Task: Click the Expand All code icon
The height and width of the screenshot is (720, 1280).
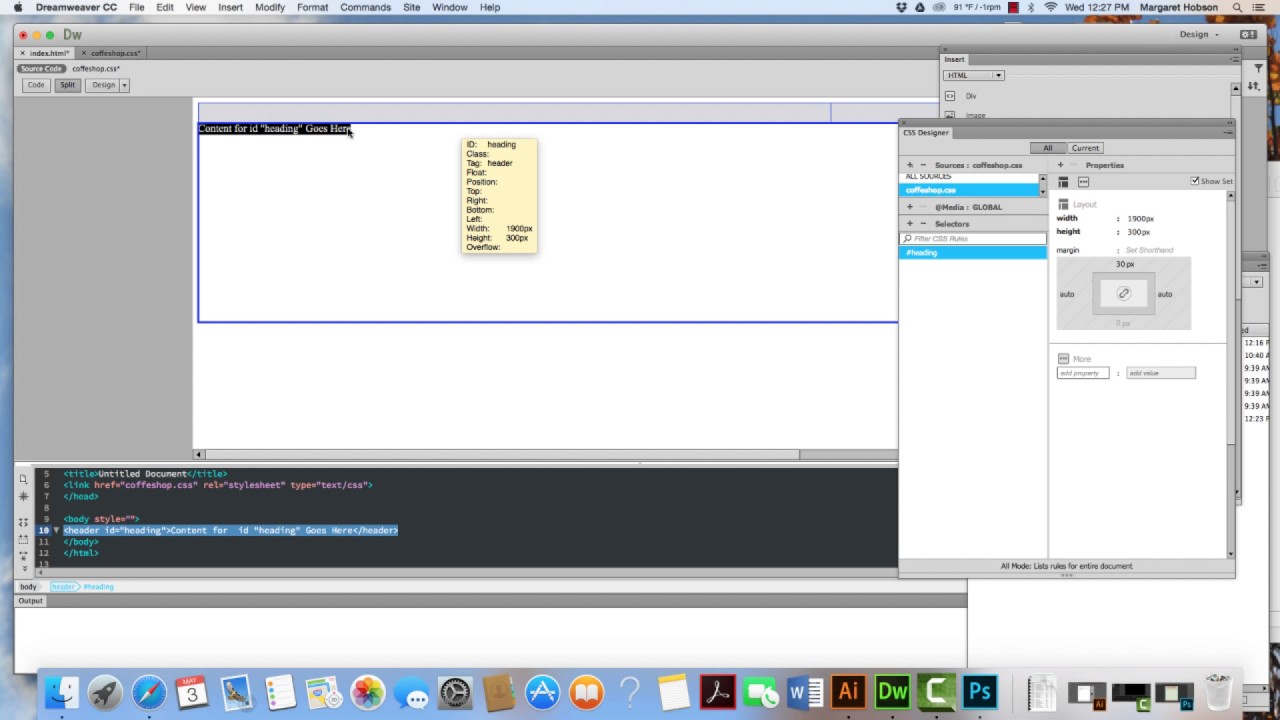Action: point(24,556)
